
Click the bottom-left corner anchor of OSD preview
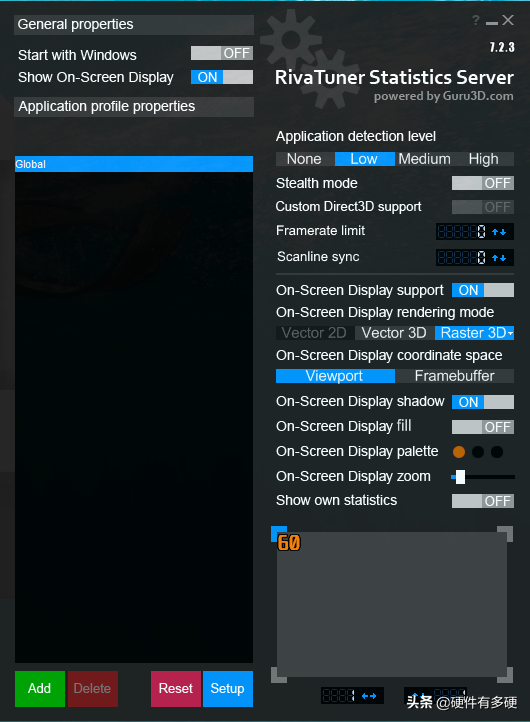279,675
